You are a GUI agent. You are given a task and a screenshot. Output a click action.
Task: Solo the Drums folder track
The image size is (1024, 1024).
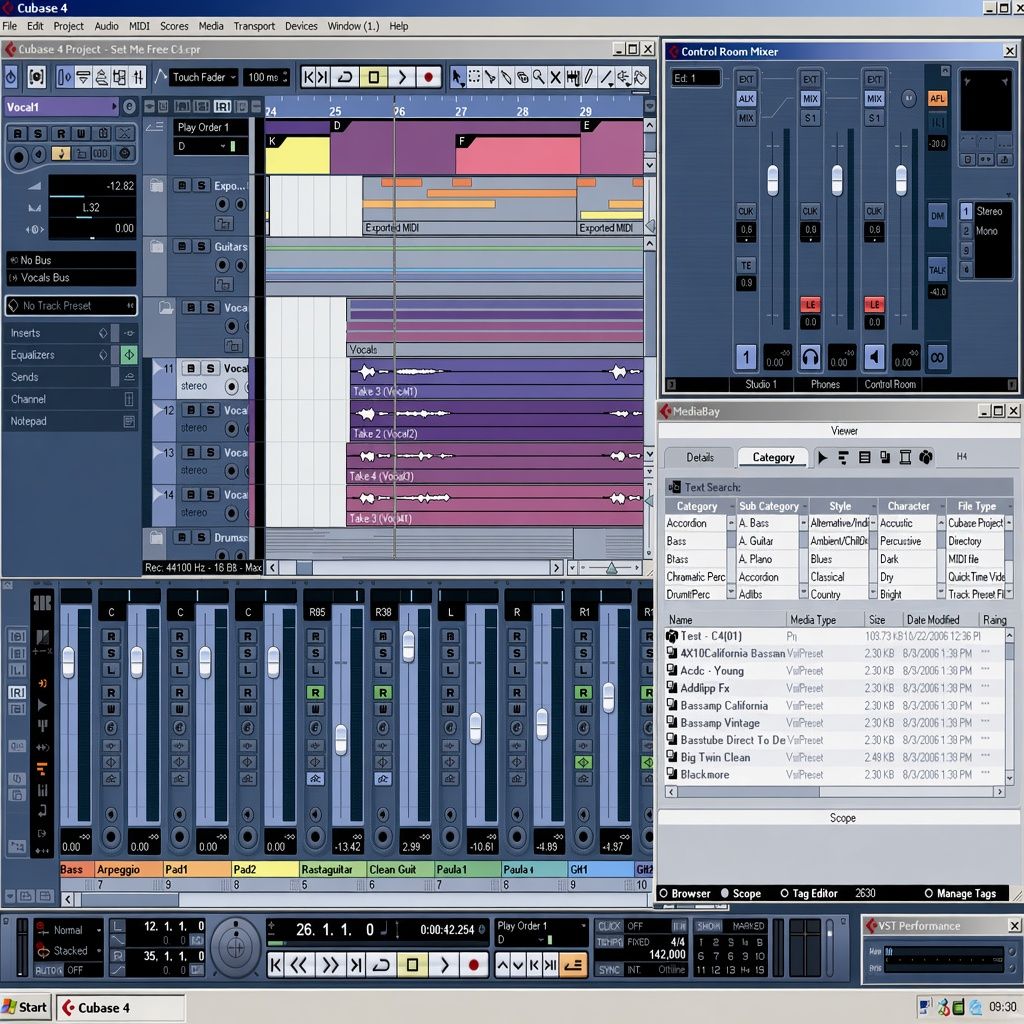tap(202, 537)
